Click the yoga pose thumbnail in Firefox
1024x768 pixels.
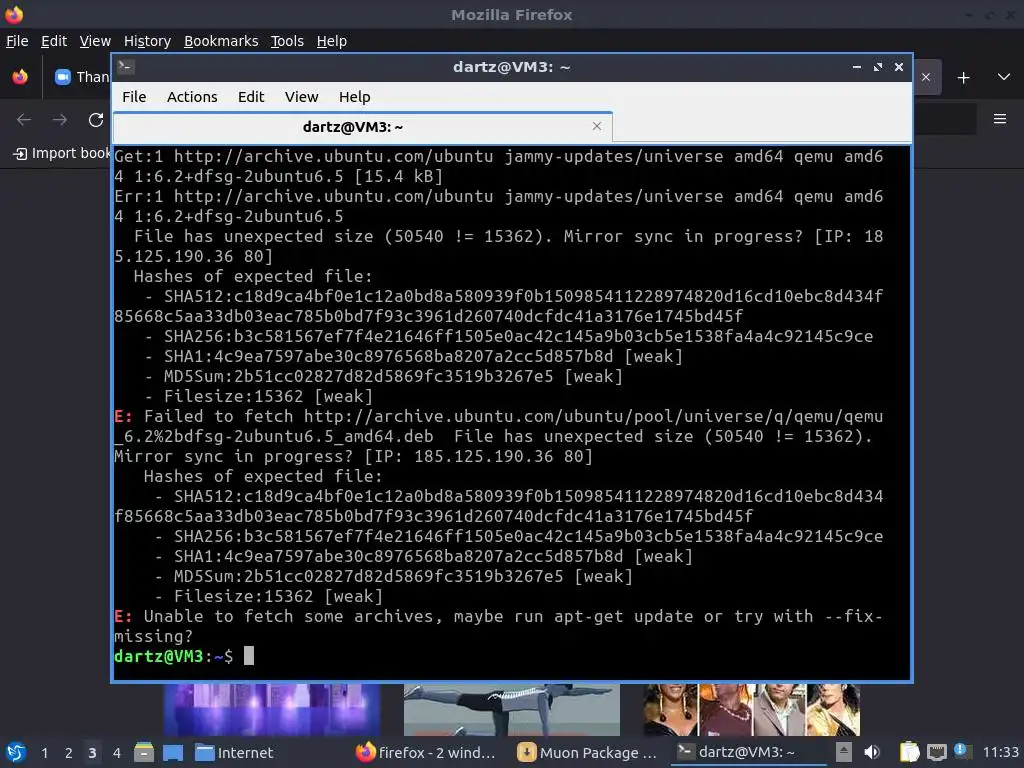coord(511,710)
